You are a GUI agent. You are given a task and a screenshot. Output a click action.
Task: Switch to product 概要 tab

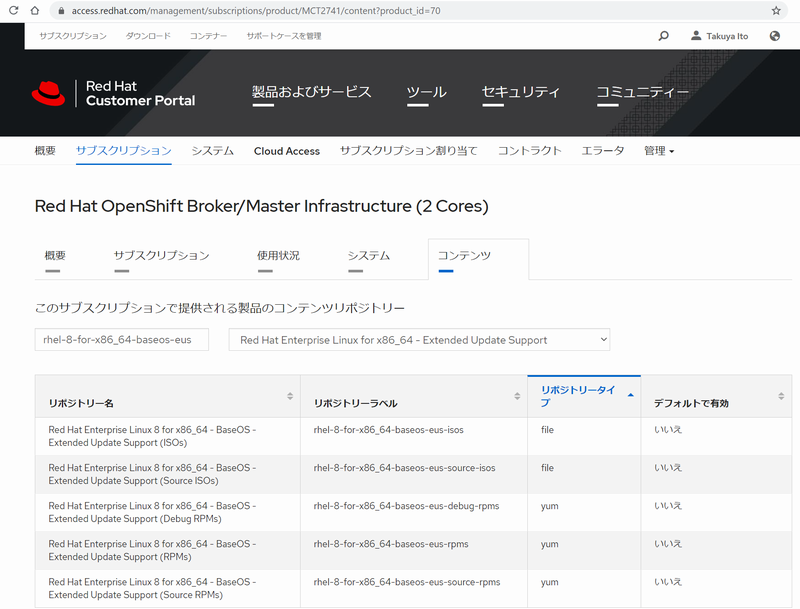click(x=55, y=256)
